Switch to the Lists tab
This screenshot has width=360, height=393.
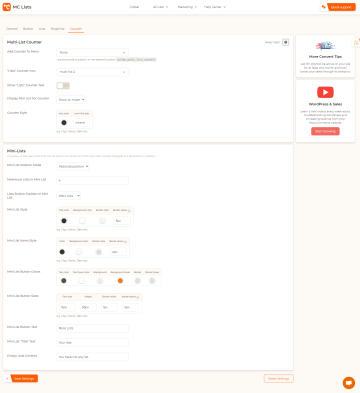point(42,29)
